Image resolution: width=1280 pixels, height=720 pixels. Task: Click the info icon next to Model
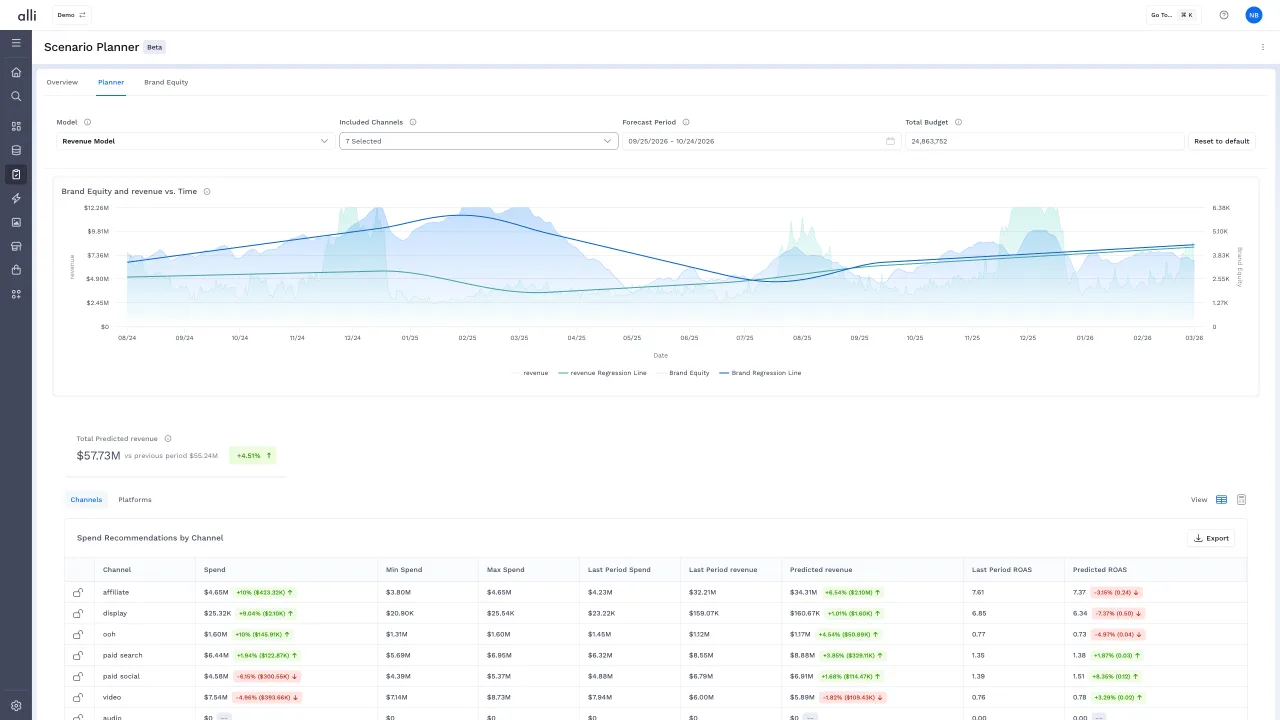[x=88, y=122]
